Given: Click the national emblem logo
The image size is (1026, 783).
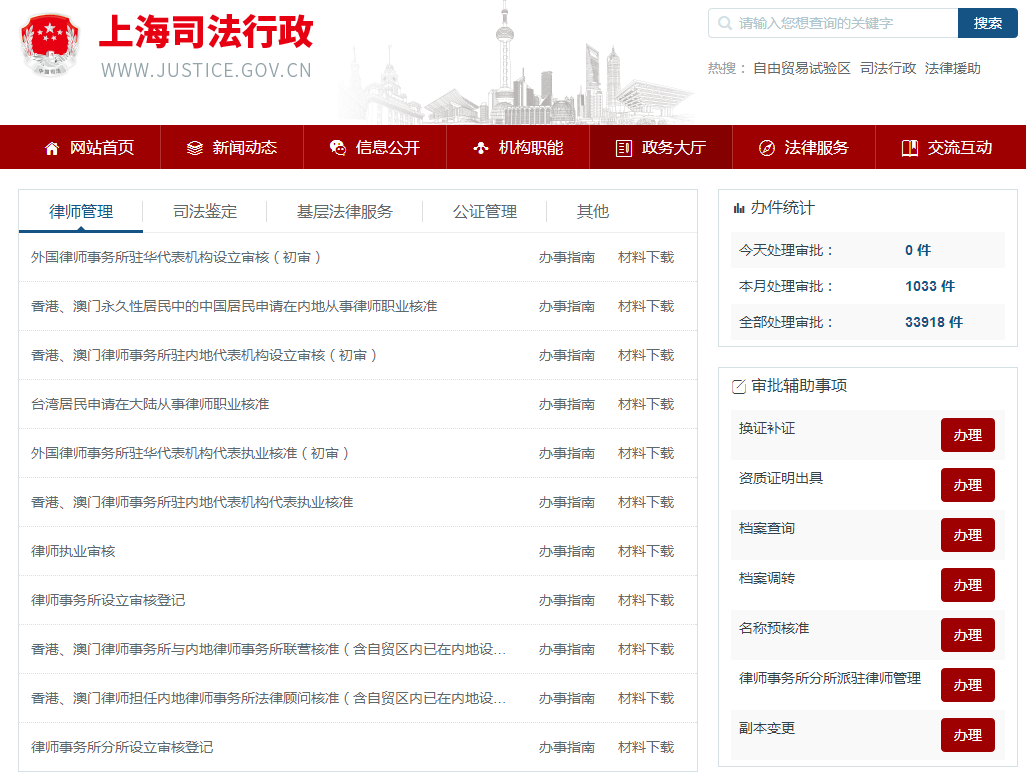Looking at the screenshot, I should [x=47, y=44].
